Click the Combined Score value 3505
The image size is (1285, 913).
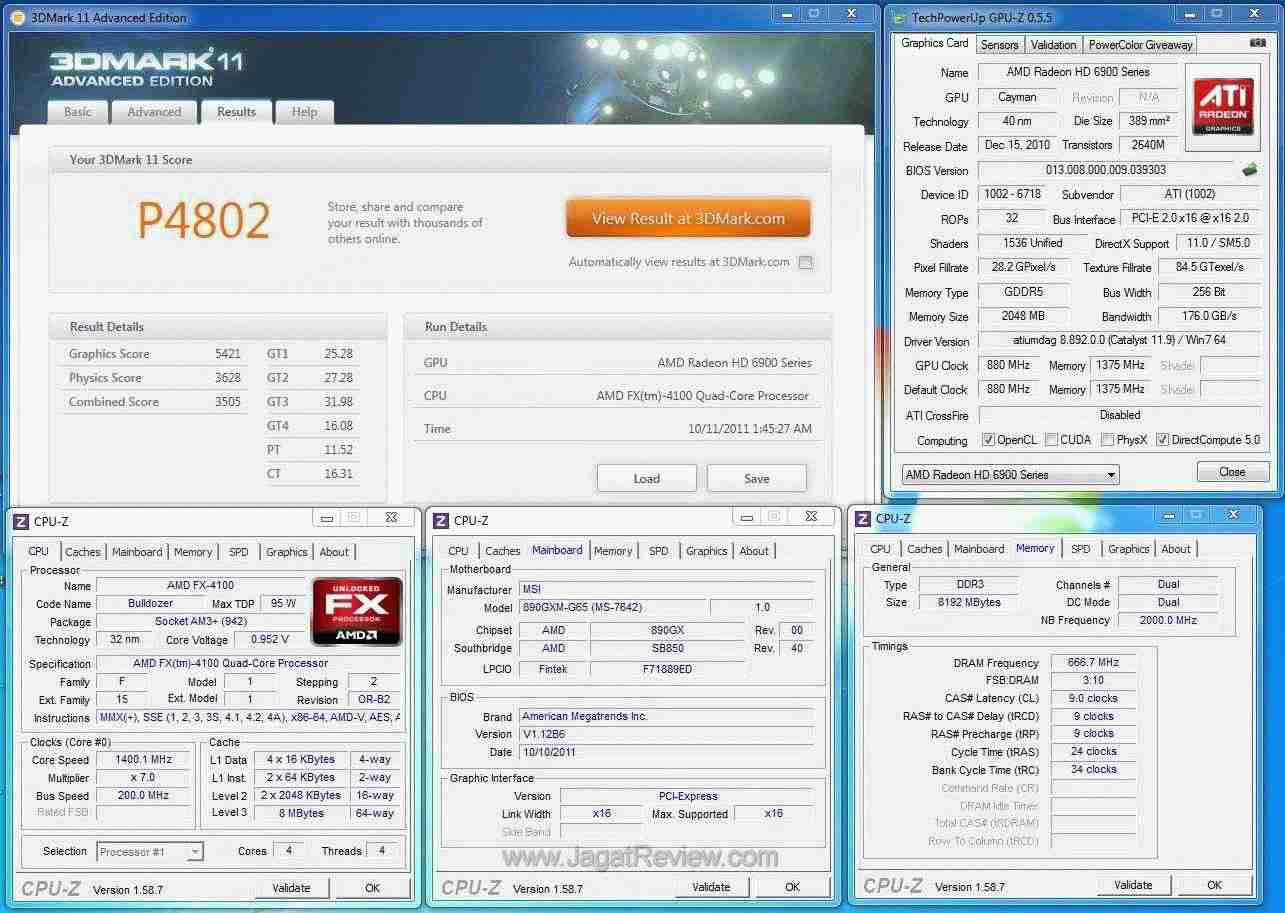pos(227,402)
